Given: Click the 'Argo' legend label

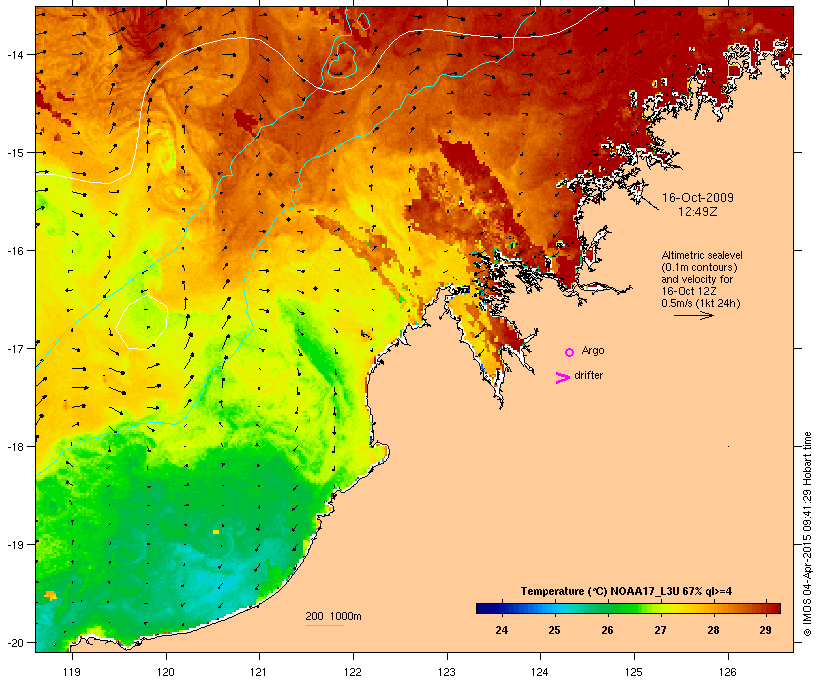Looking at the screenshot, I should 593,350.
